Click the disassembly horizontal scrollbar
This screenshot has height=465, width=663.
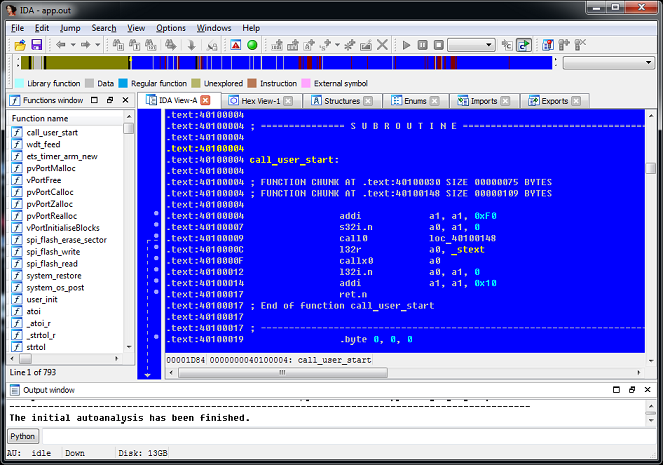point(405,372)
